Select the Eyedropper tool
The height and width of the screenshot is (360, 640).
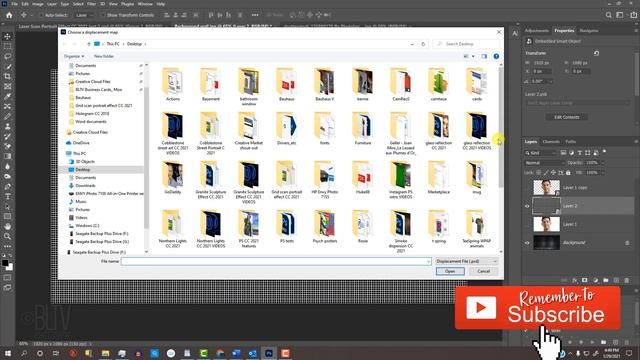click(7, 96)
